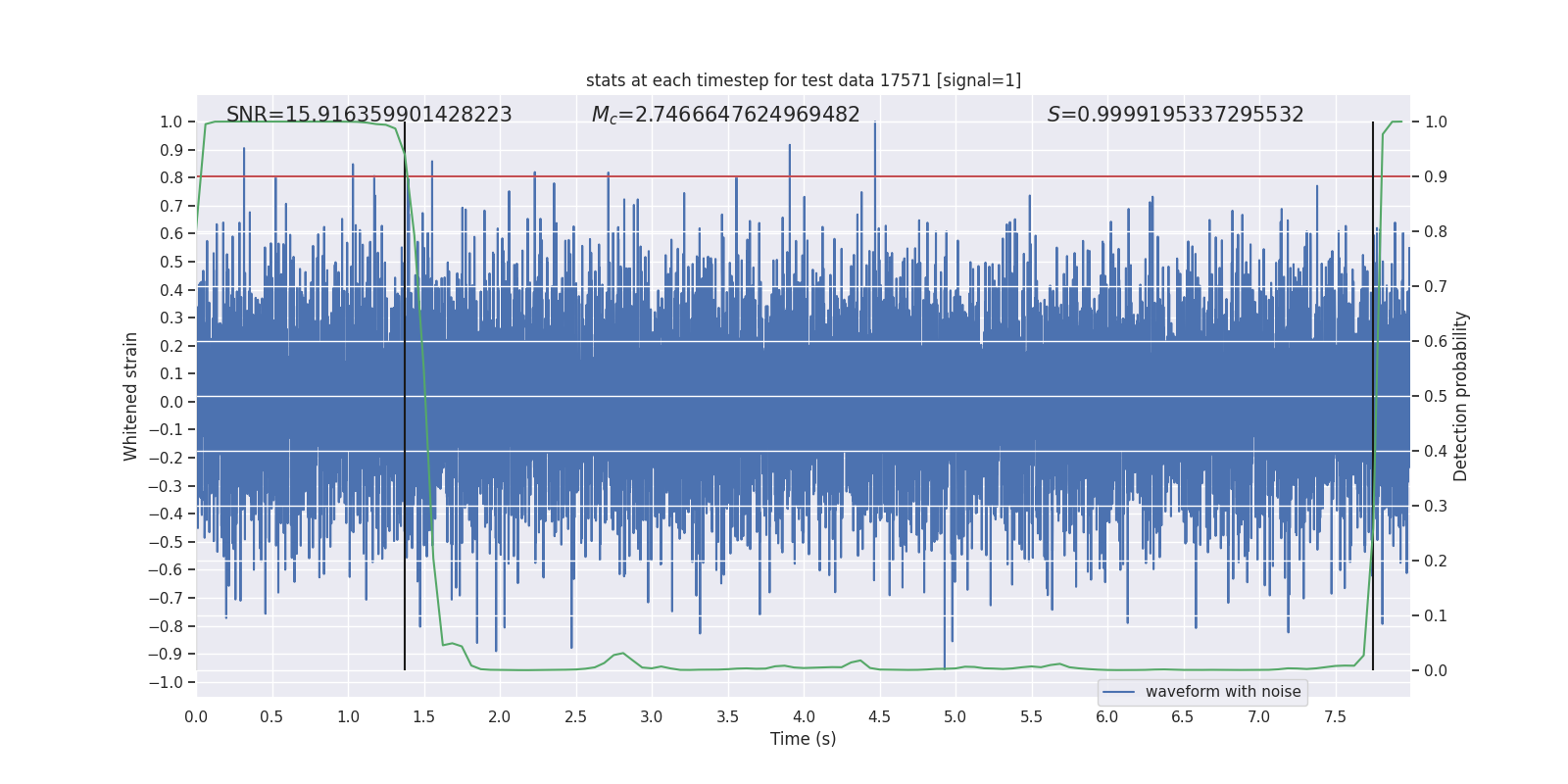Image resolution: width=1568 pixels, height=784 pixels.
Task: Click the Mc=2.7466647624969482 chirp mass annotation
Action: (726, 115)
